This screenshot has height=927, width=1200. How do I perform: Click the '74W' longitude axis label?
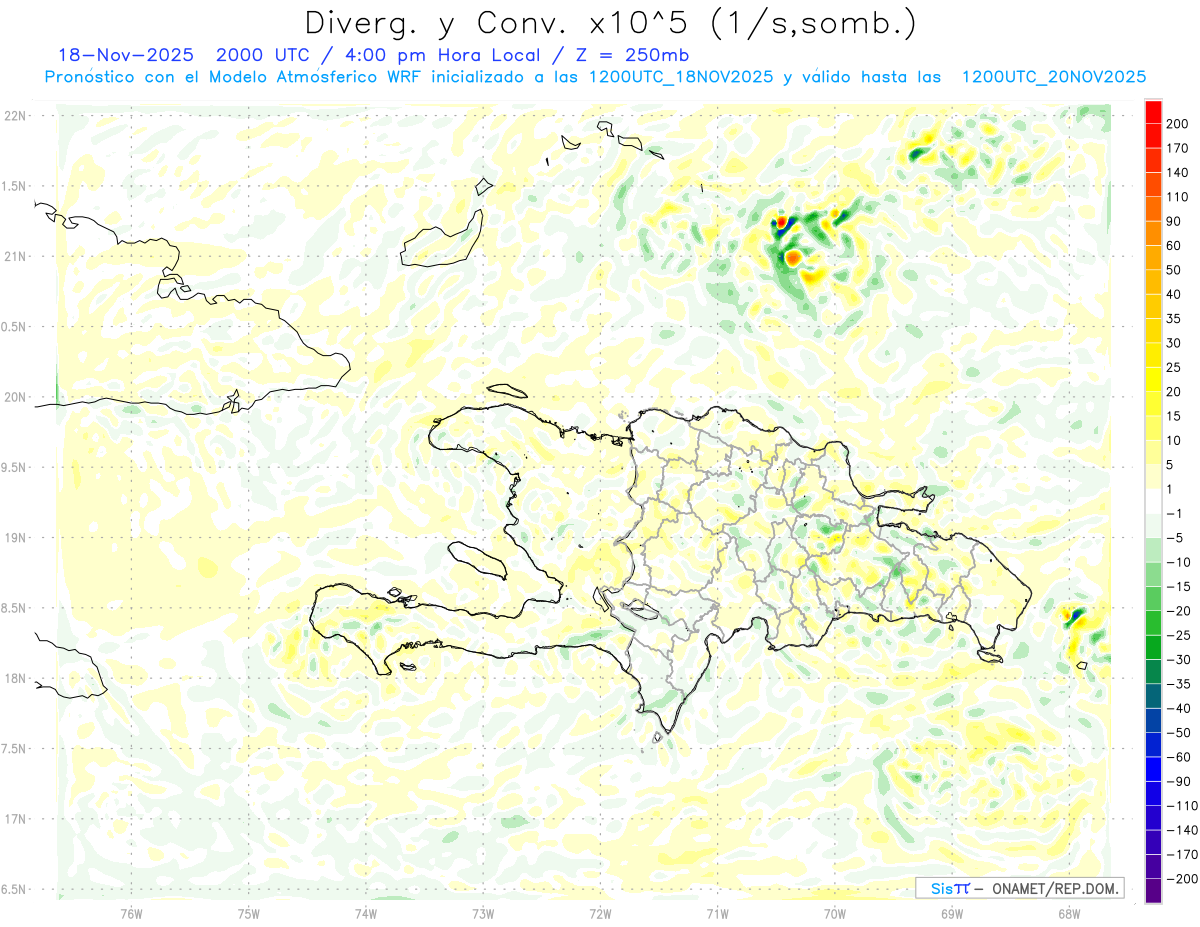[x=366, y=914]
